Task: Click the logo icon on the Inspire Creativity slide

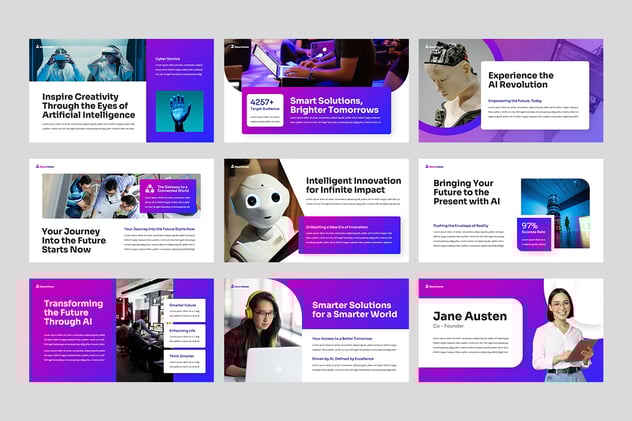Action: click(37, 46)
